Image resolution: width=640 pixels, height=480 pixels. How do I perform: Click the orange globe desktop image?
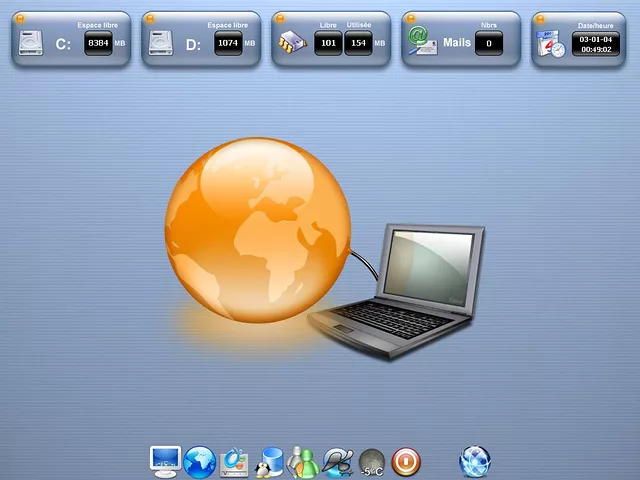pyautogui.click(x=257, y=230)
